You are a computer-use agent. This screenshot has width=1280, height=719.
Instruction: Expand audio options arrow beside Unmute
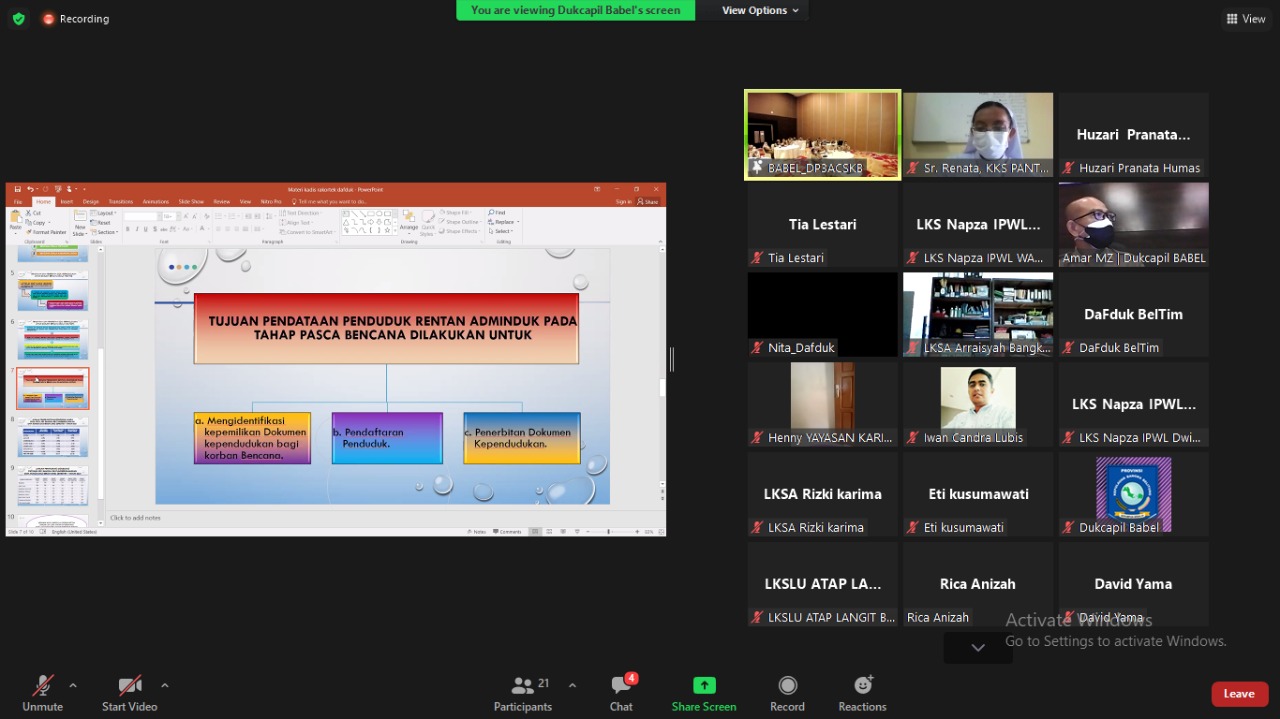coord(72,685)
